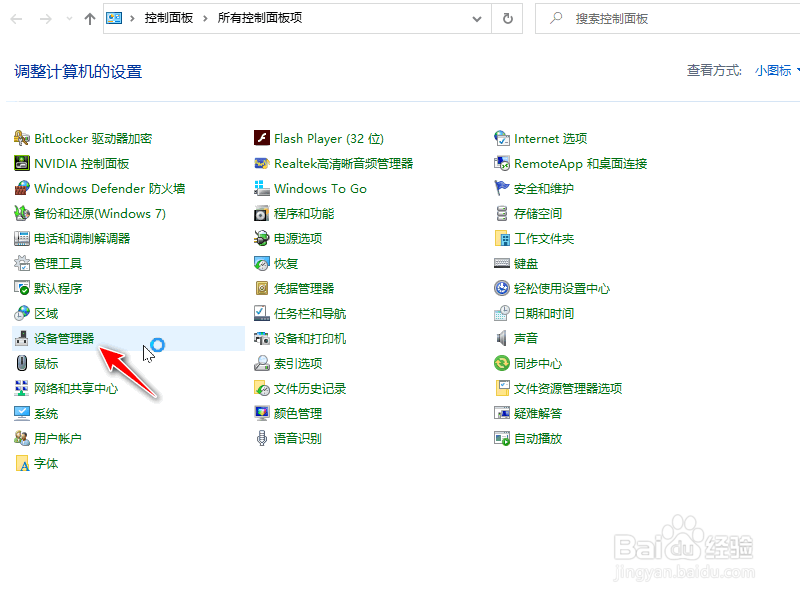Open 同步中心 sync icon
Image resolution: width=800 pixels, height=600 pixels.
[502, 363]
